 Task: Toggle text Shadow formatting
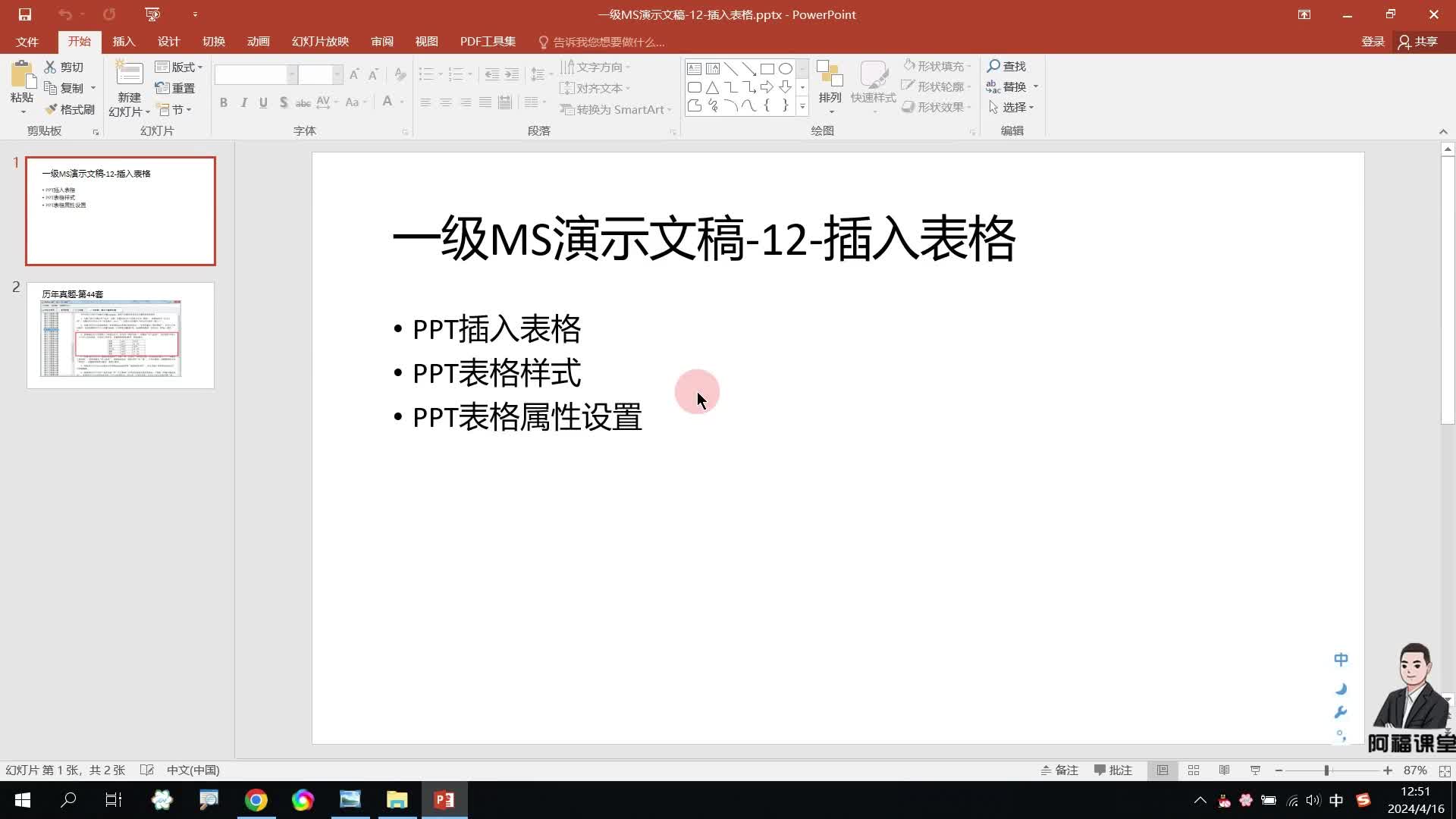[x=283, y=102]
